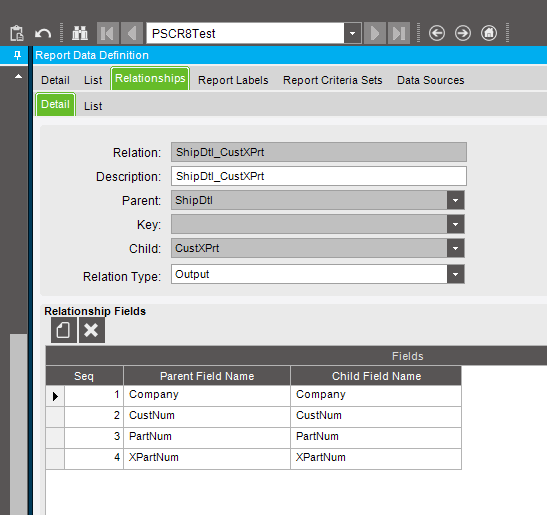
Task: Jump to the last record arrow
Action: coord(399,33)
